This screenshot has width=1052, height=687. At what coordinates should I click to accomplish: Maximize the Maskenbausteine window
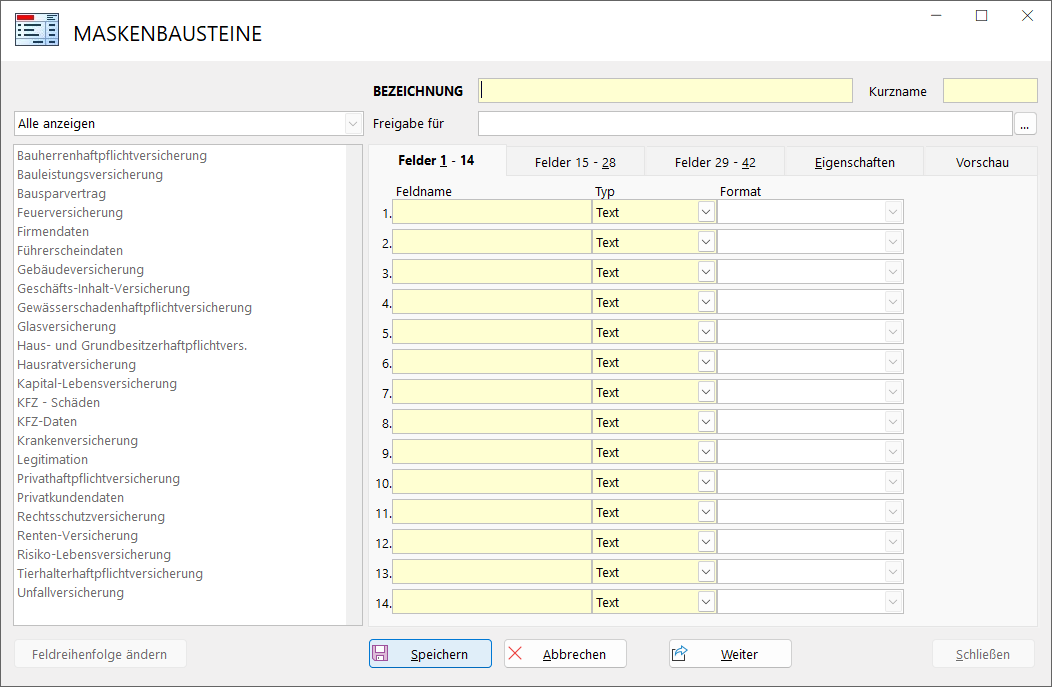coord(981,16)
